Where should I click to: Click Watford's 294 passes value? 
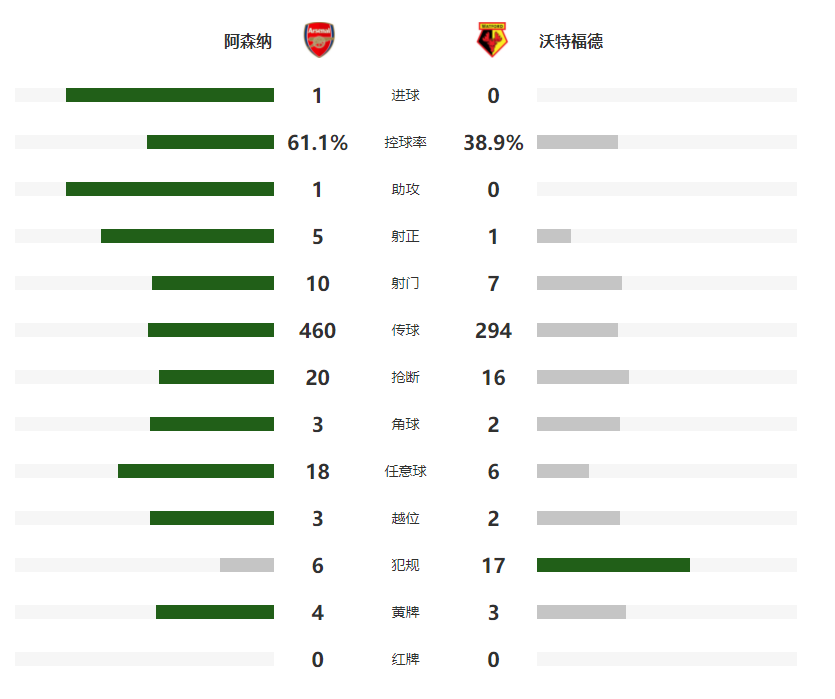493,331
